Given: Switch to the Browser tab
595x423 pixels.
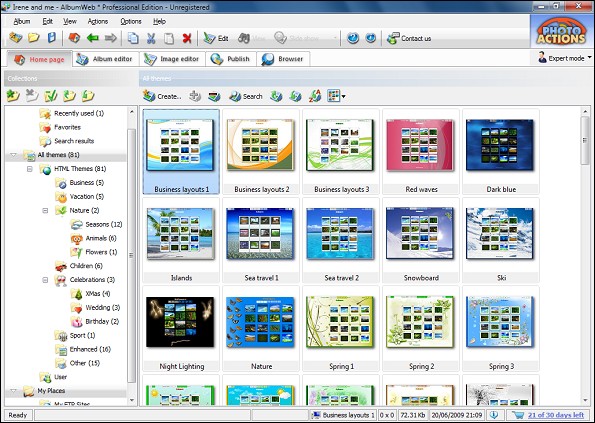Looking at the screenshot, I should pos(283,59).
